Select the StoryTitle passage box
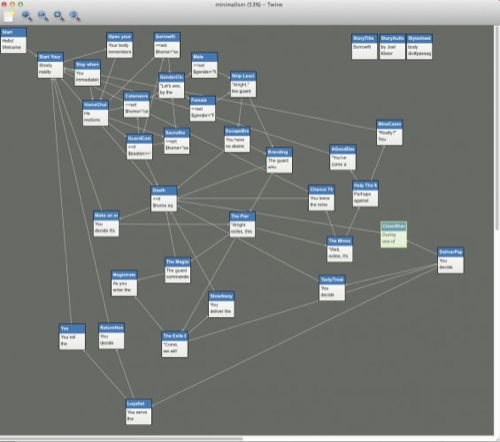This screenshot has height=442, width=500. (364, 47)
